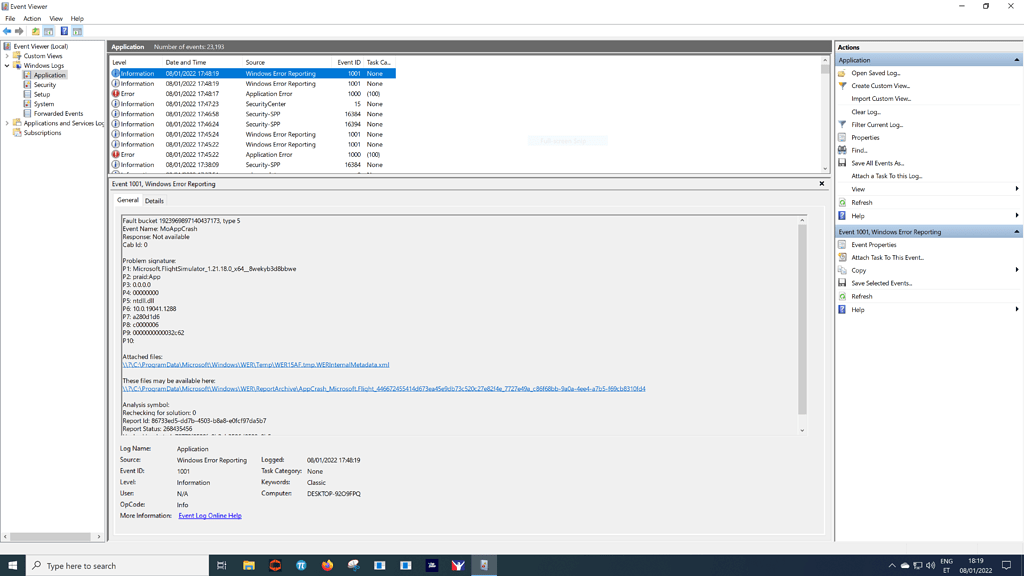Select the SecurityCenter event with ID 15
This screenshot has width=1024, height=576.
point(253,104)
